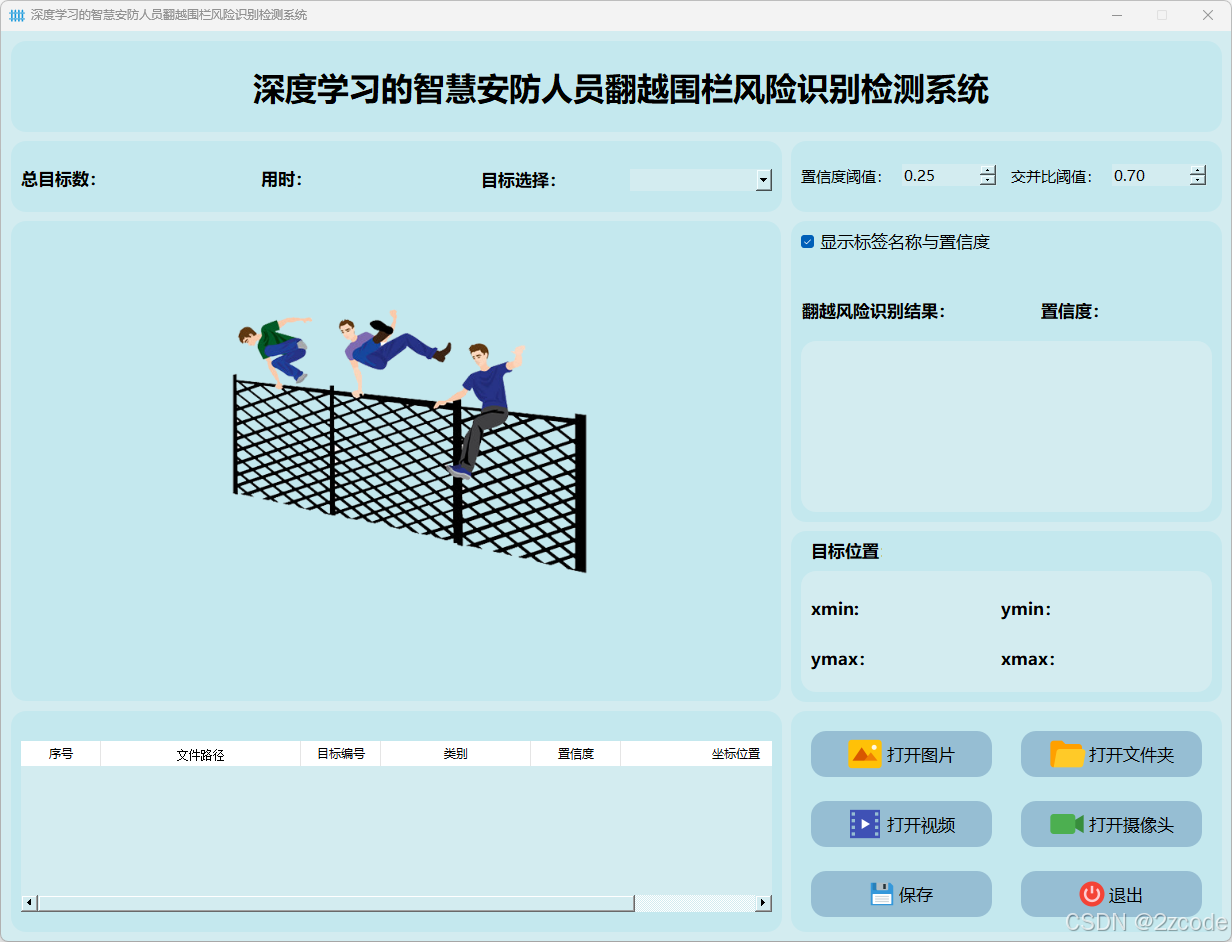
Task: Click the 打开文件夹 folder icon
Action: coord(1067,754)
